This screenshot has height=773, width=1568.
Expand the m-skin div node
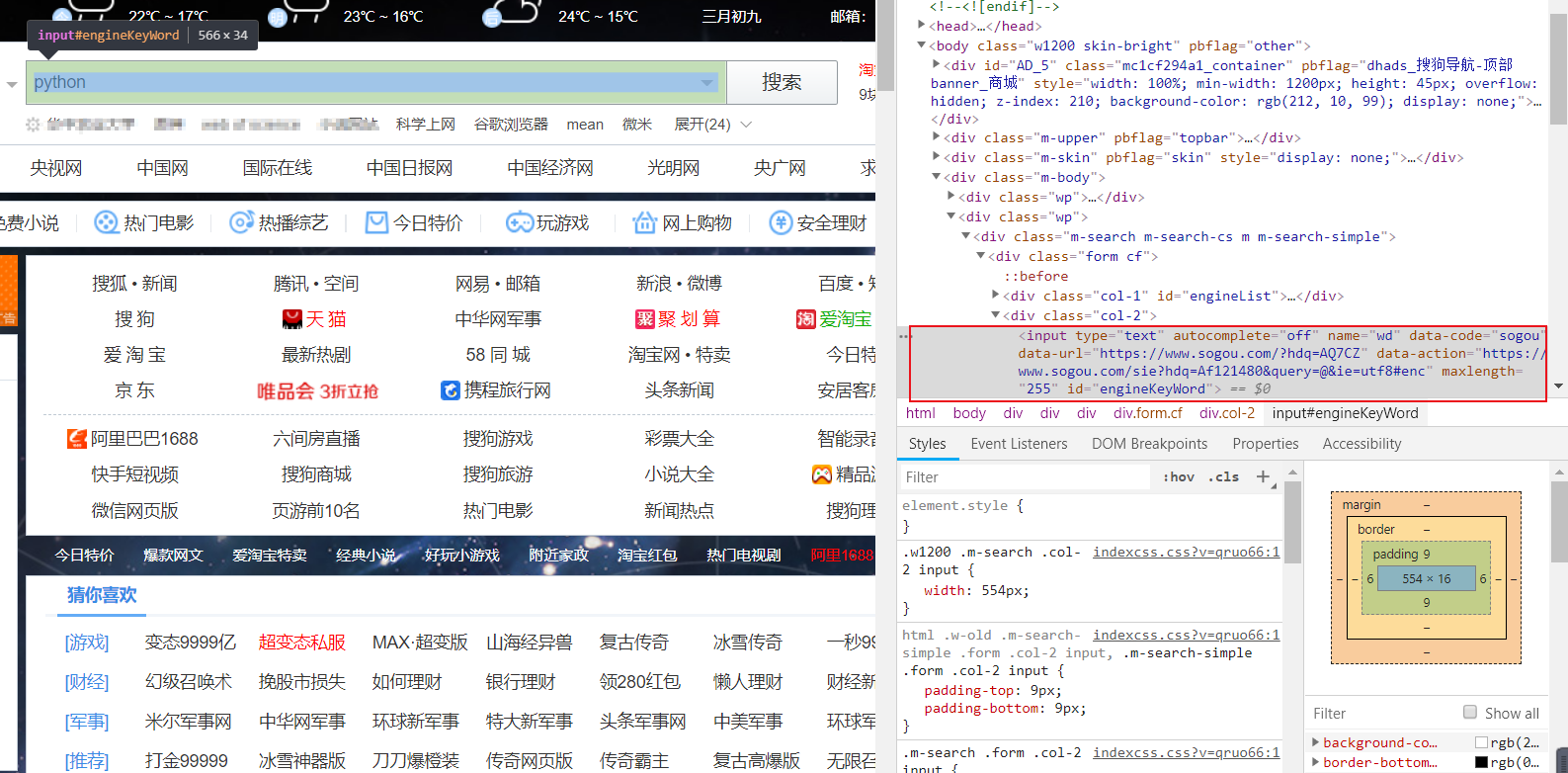point(937,157)
